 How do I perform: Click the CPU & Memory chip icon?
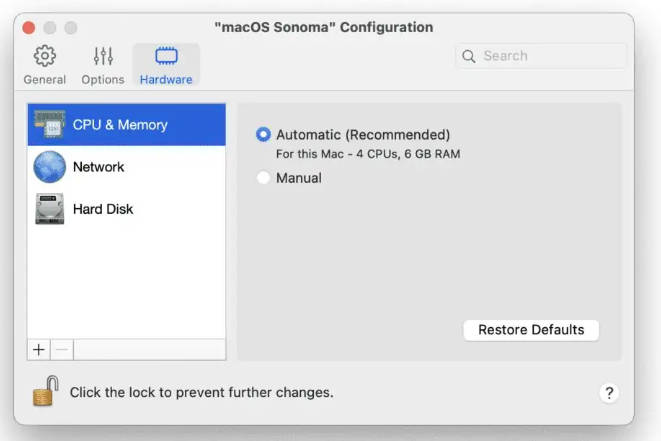[x=50, y=124]
